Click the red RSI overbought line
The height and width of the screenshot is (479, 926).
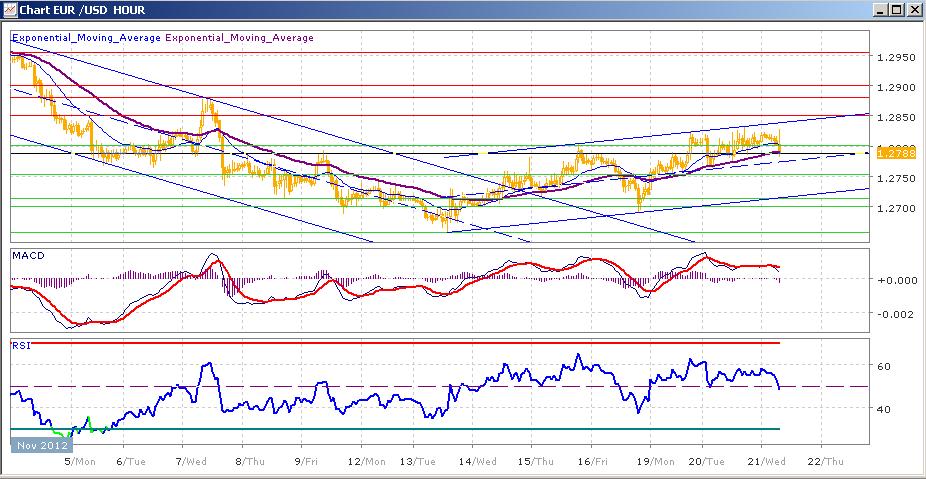point(400,343)
